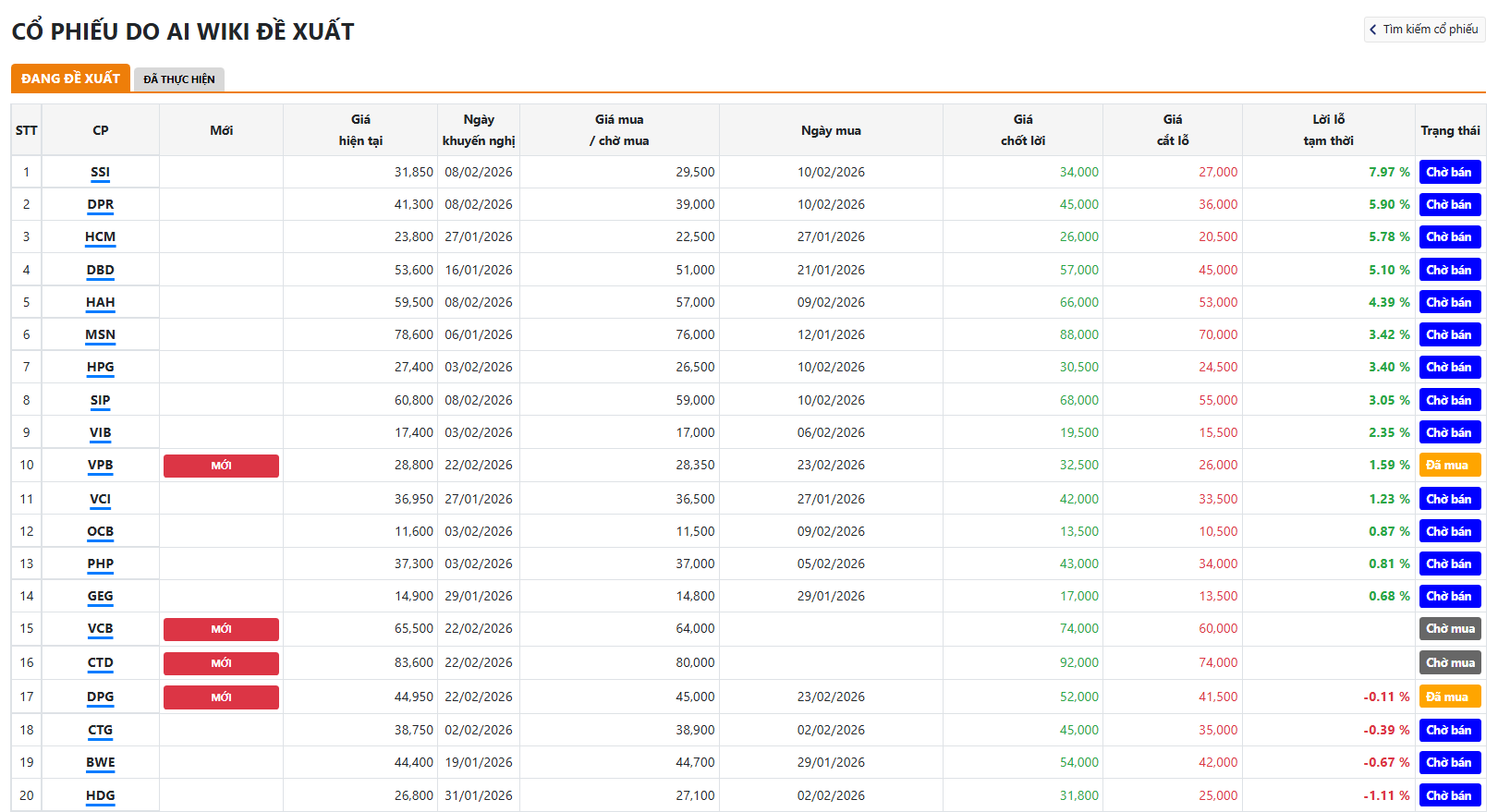Click the MỚI badge in VCB row
This screenshot has height=812, width=1498.
[x=221, y=629]
